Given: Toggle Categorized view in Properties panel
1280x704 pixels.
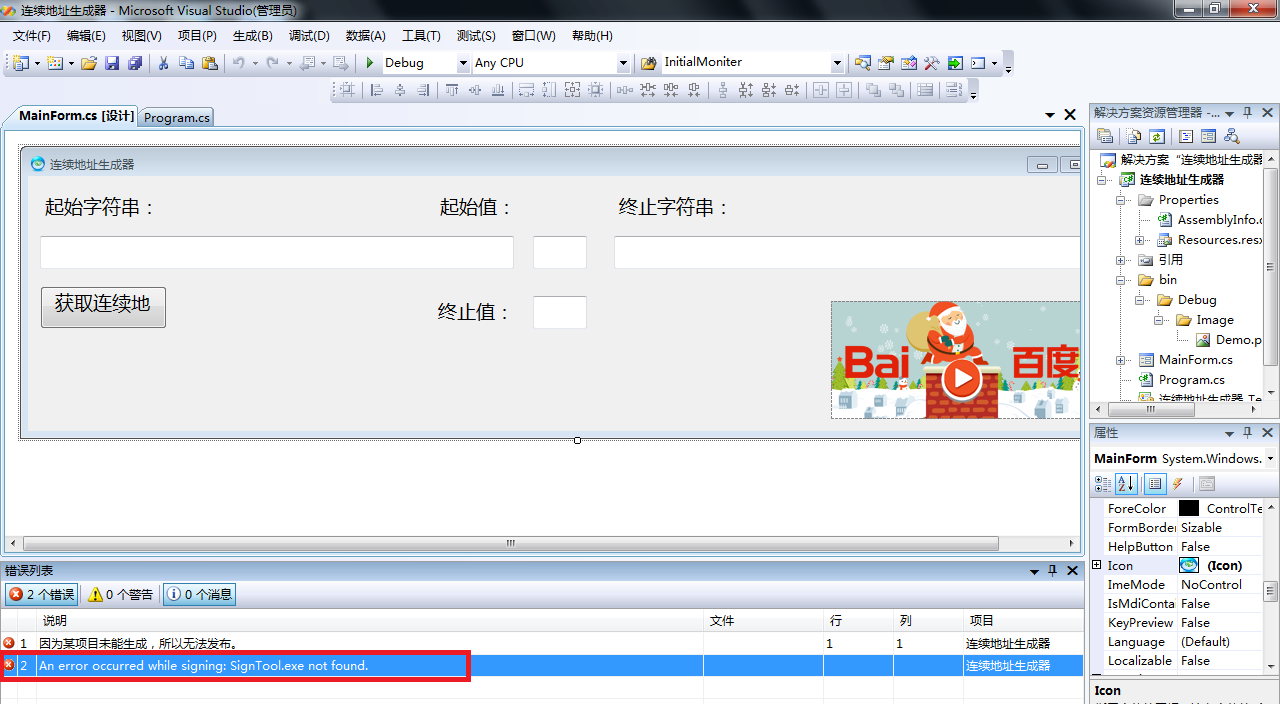Looking at the screenshot, I should tap(1103, 484).
